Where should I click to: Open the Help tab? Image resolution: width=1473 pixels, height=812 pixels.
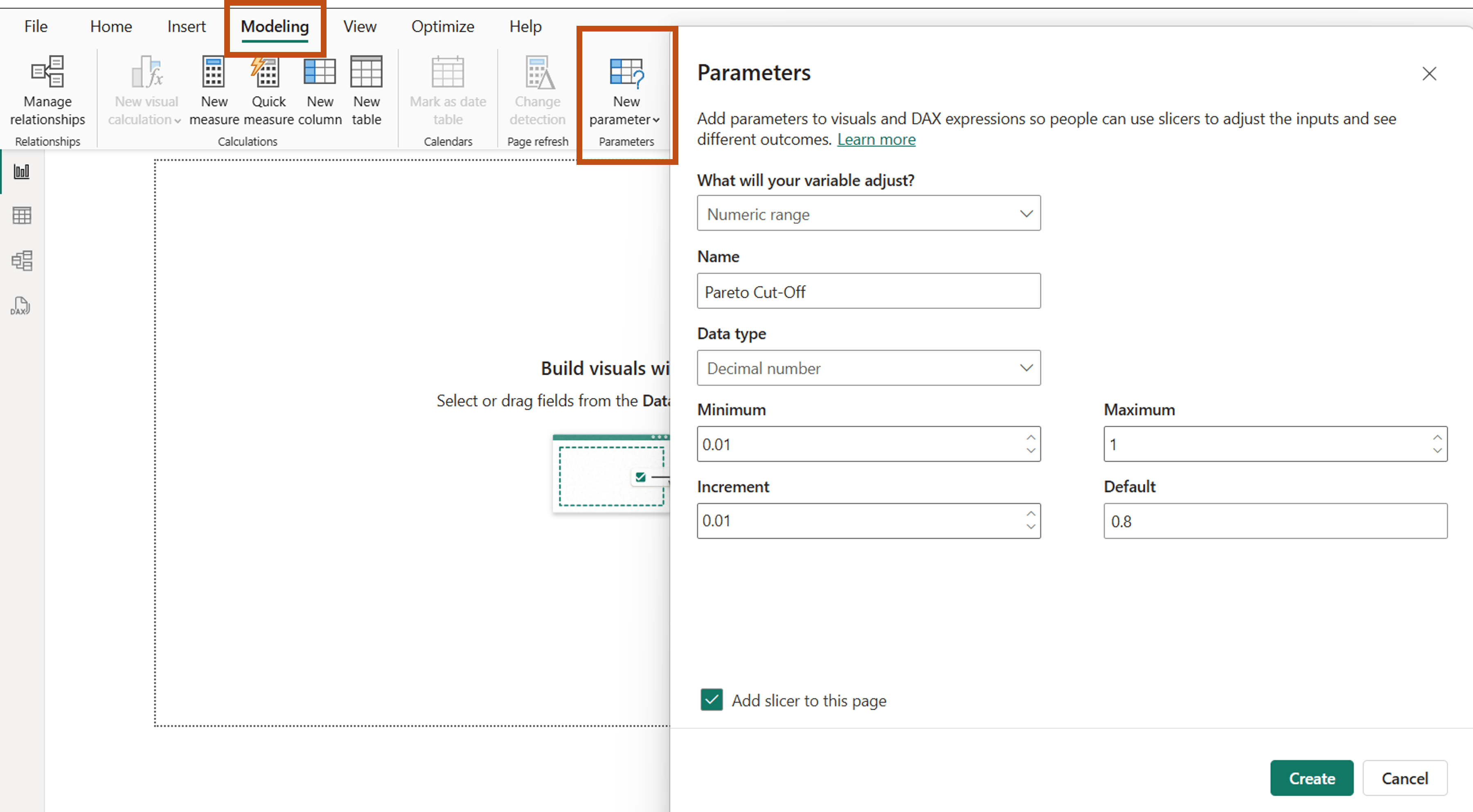click(525, 26)
